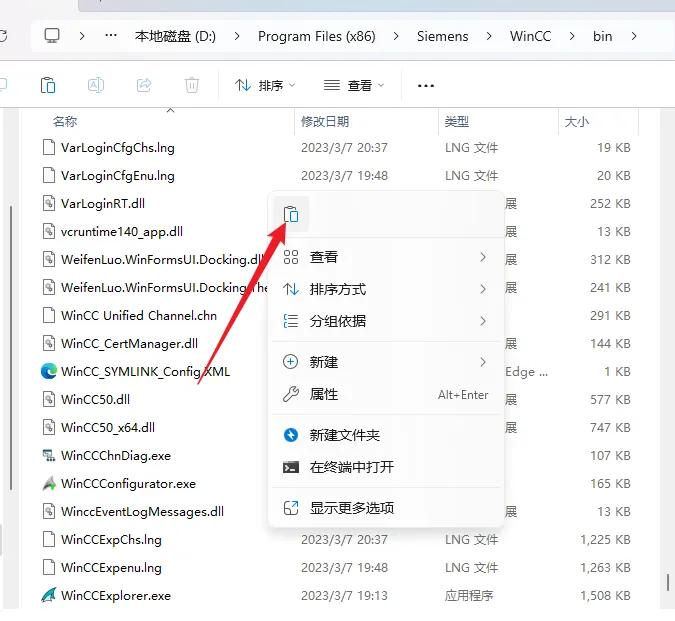Select WinCCExpChs.lng file
675x621 pixels.
[x=111, y=539]
